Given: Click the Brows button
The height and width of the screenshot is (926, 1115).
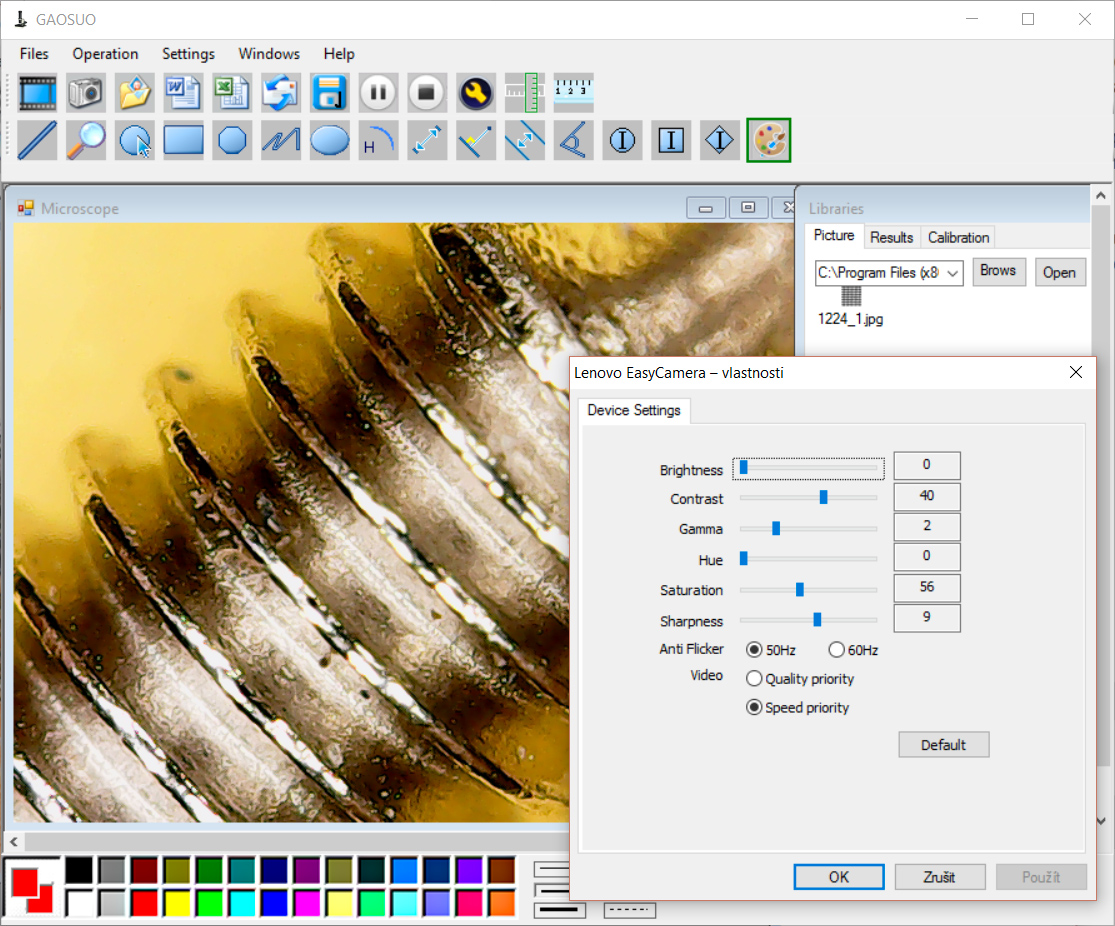Looking at the screenshot, I should coord(998,271).
